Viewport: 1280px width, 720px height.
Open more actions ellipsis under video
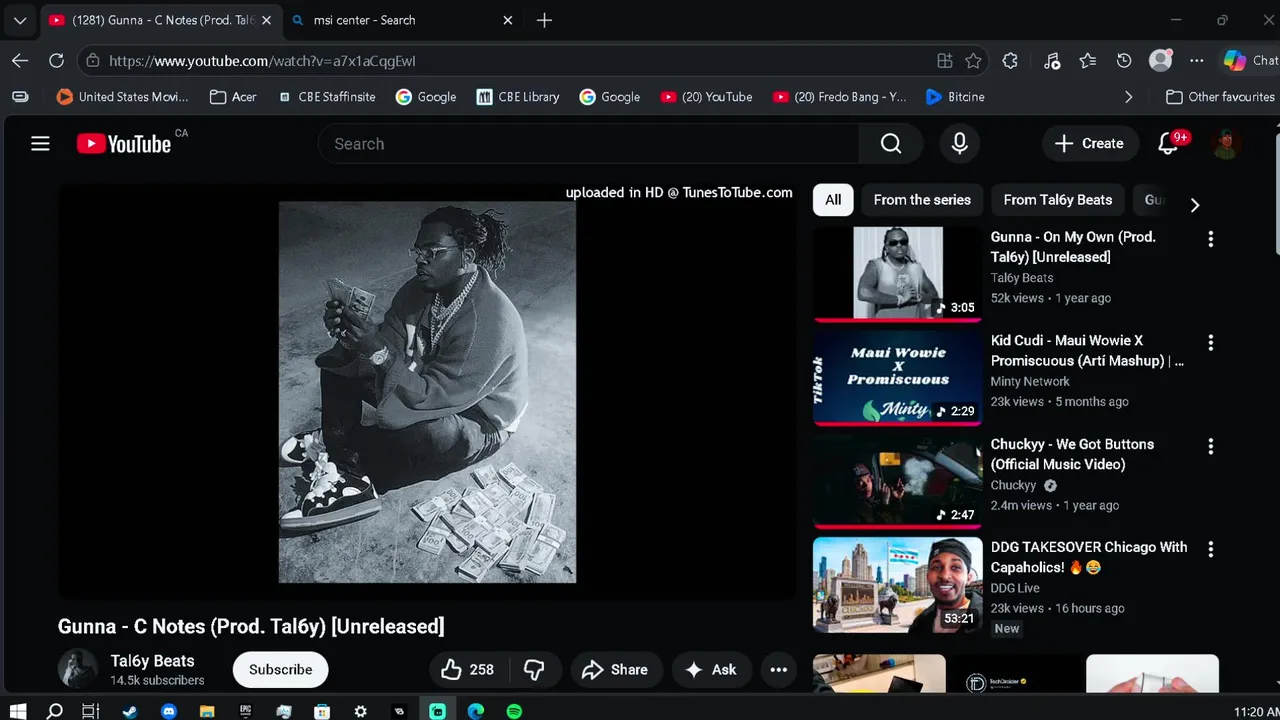pos(778,670)
